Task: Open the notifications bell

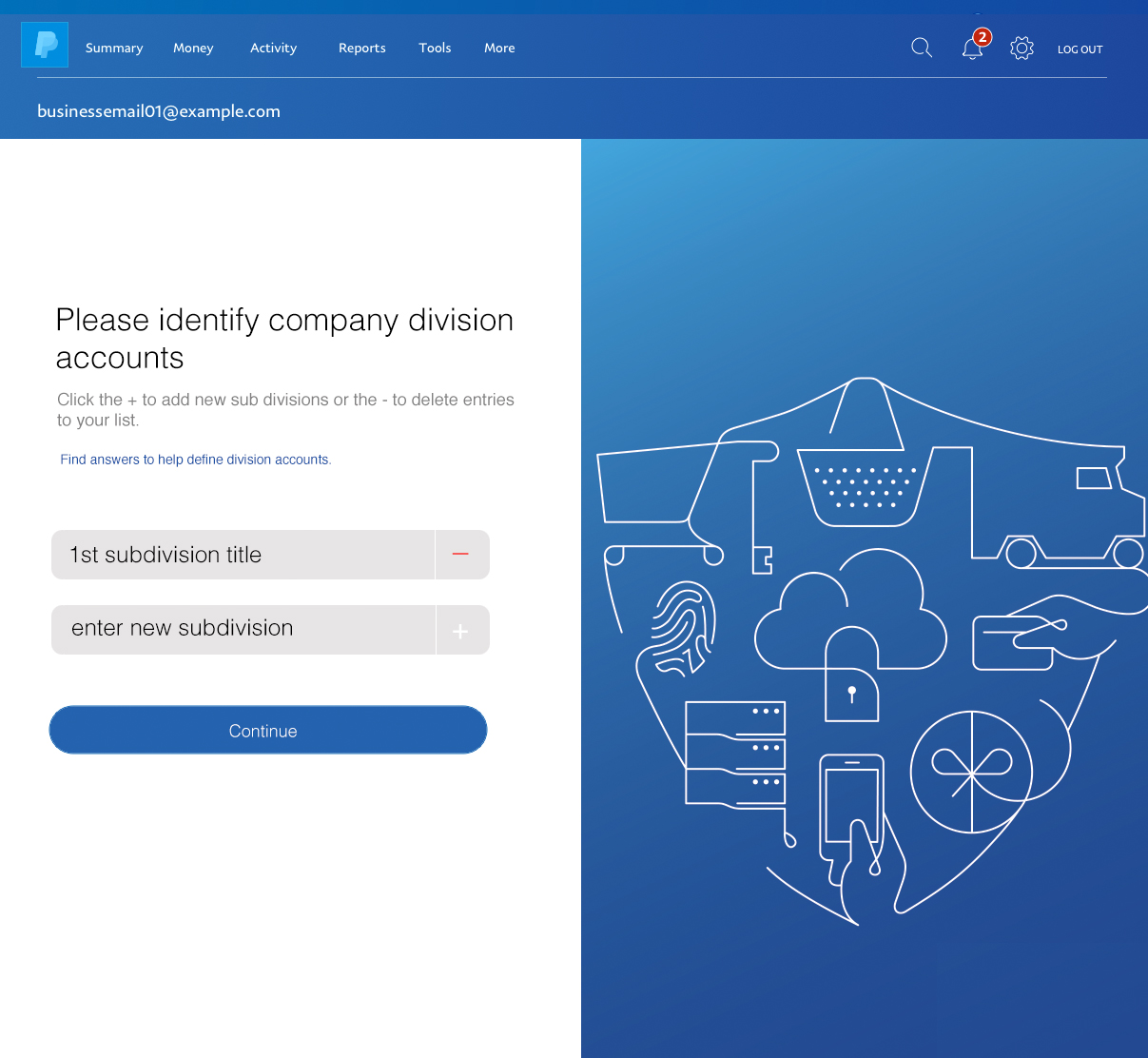Action: pos(972,49)
